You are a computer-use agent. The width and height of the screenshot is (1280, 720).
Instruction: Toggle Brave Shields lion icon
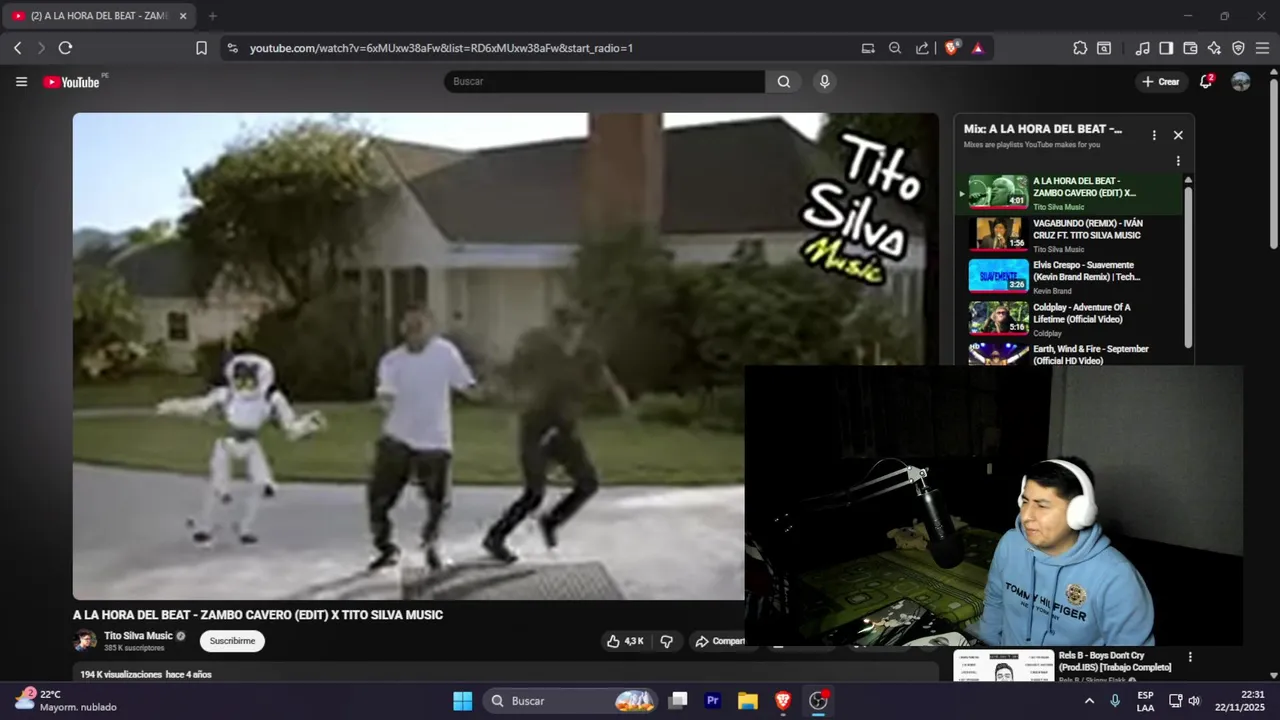tap(951, 47)
